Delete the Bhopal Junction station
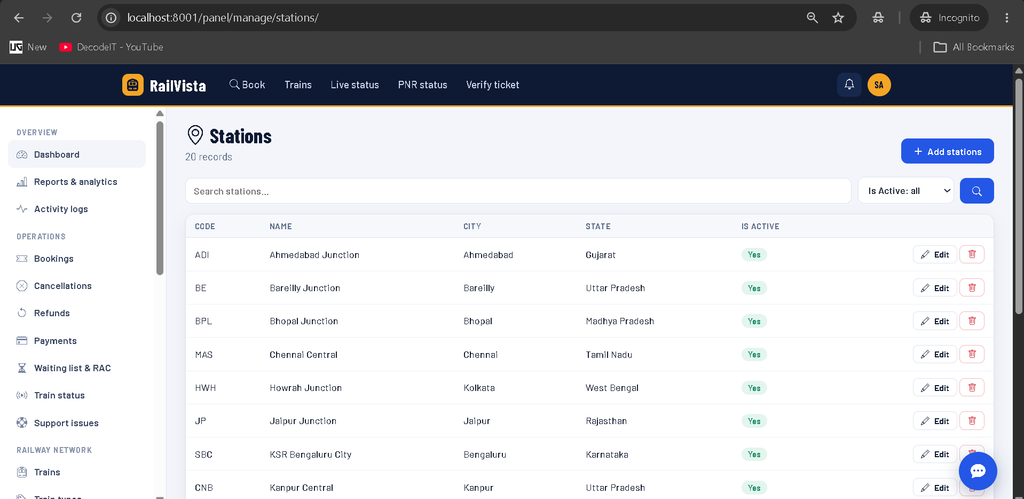This screenshot has width=1024, height=499. tap(972, 321)
